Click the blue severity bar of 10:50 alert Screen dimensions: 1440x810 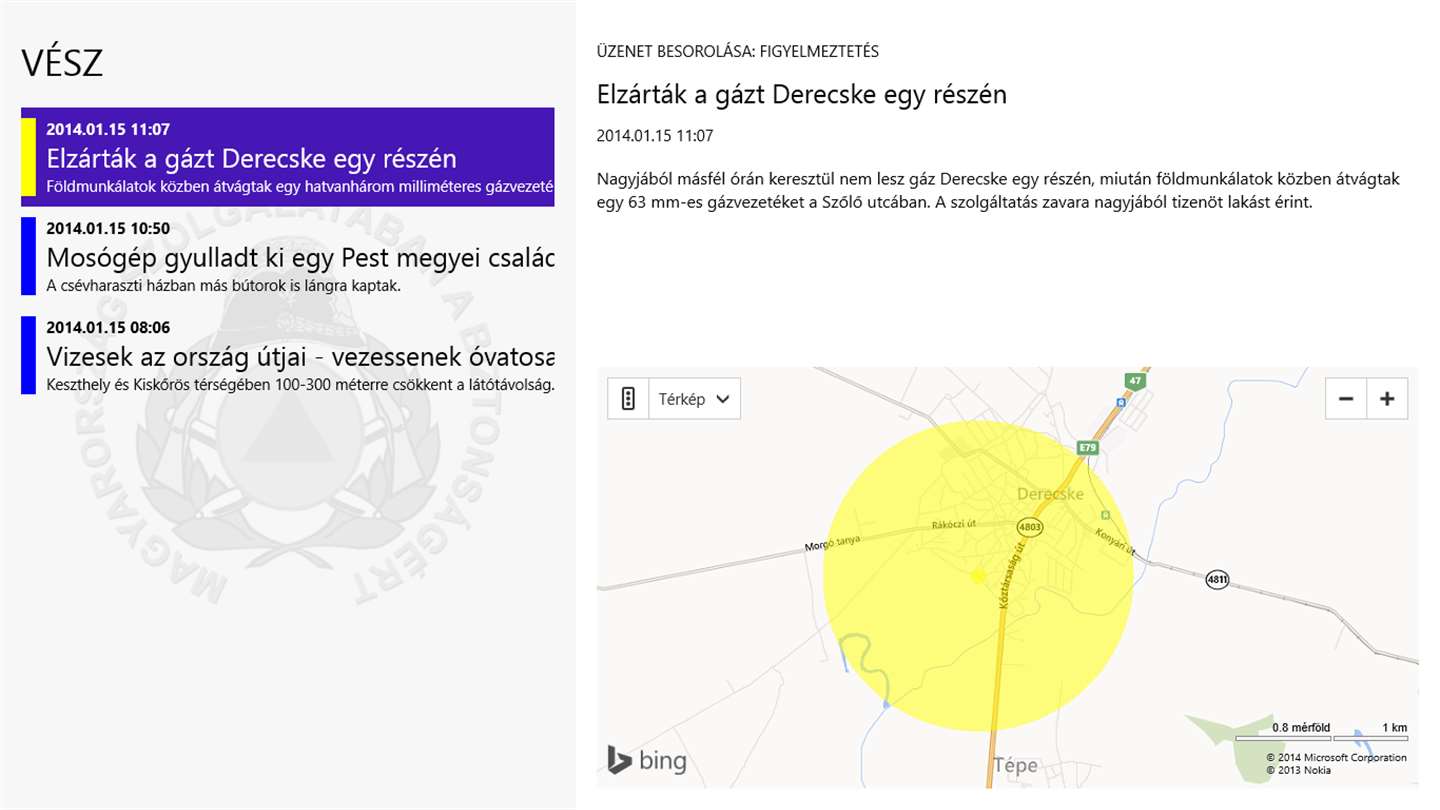click(x=28, y=256)
